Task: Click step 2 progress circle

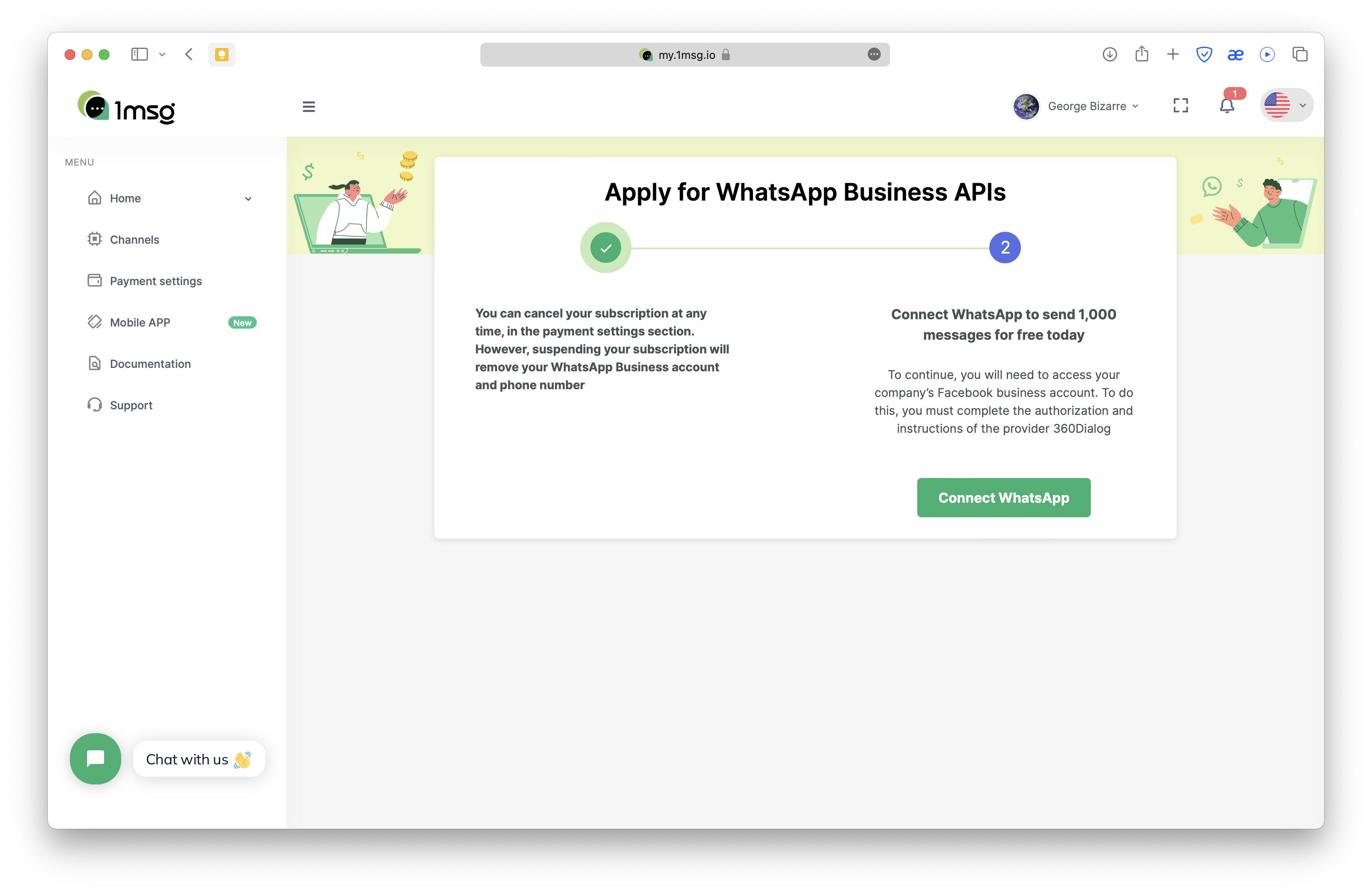Action: [x=1005, y=248]
